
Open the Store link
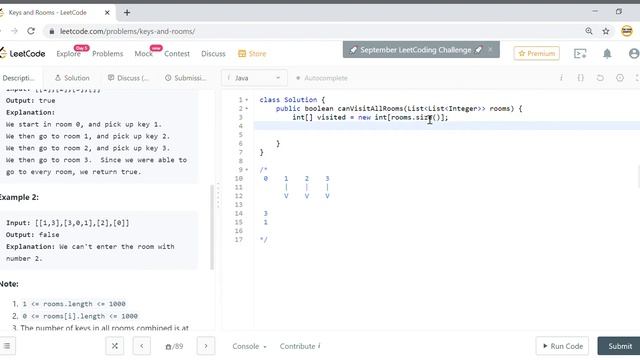pos(252,54)
